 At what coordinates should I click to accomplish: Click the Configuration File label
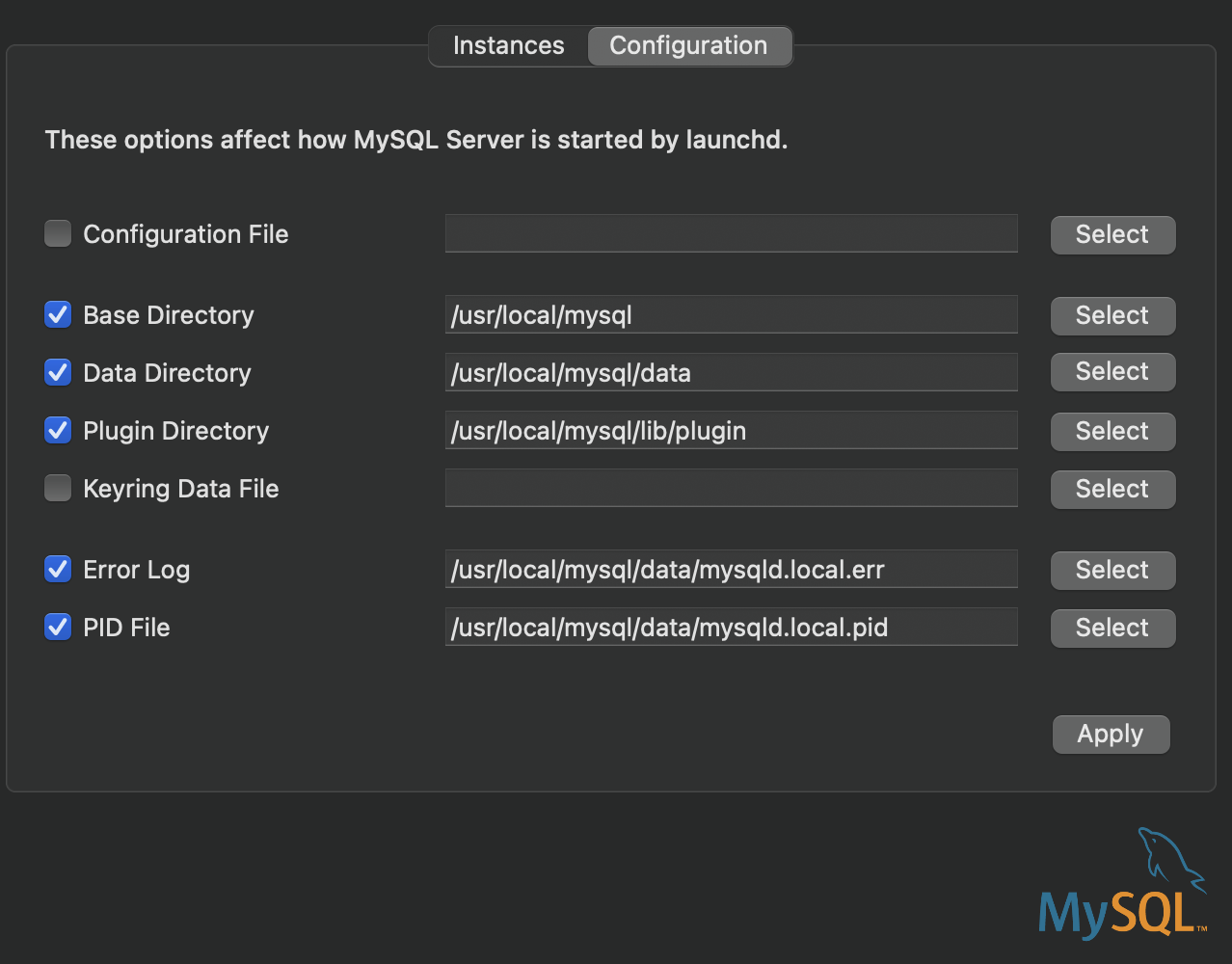point(186,234)
